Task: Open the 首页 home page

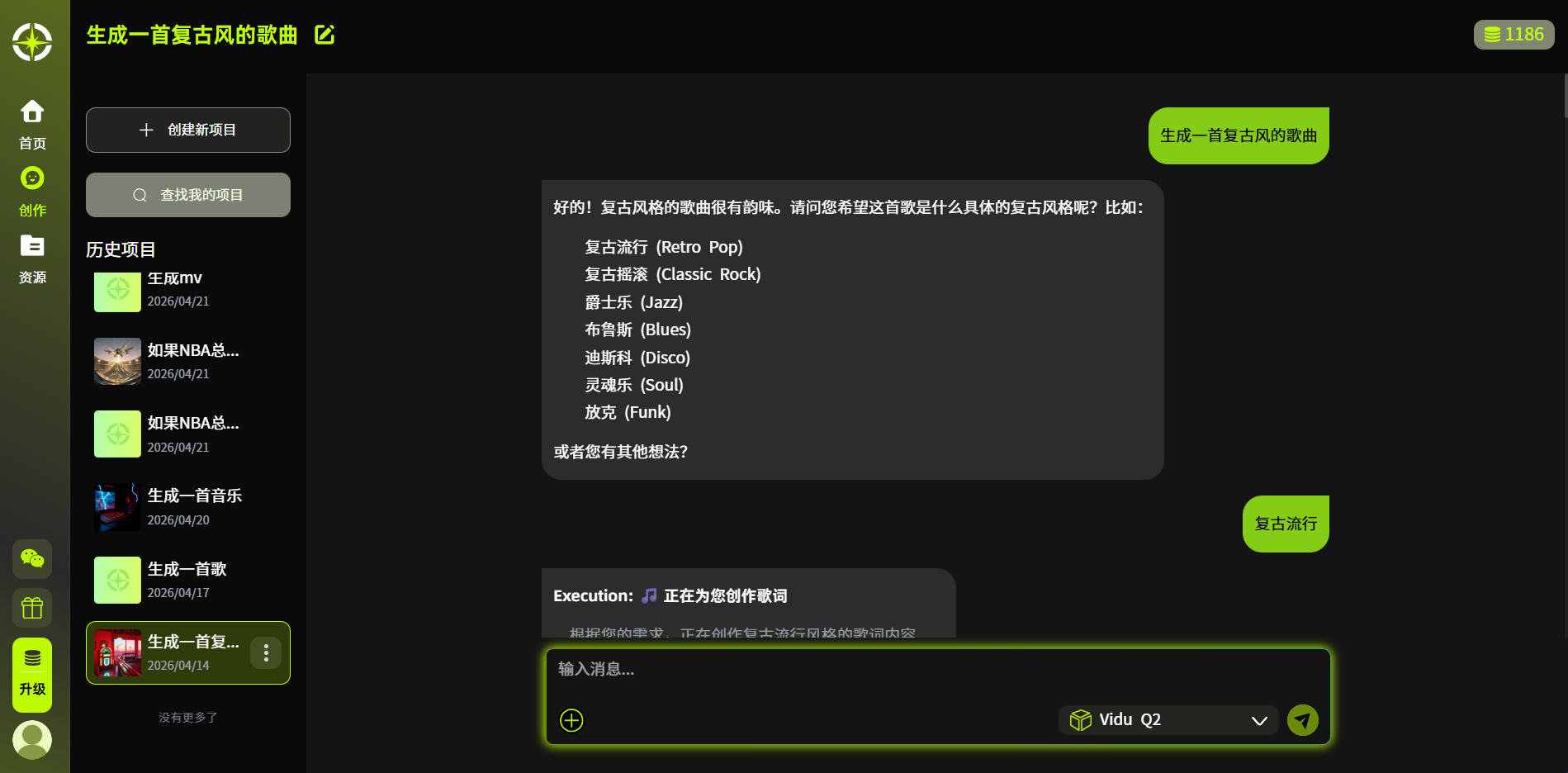Action: click(x=32, y=125)
